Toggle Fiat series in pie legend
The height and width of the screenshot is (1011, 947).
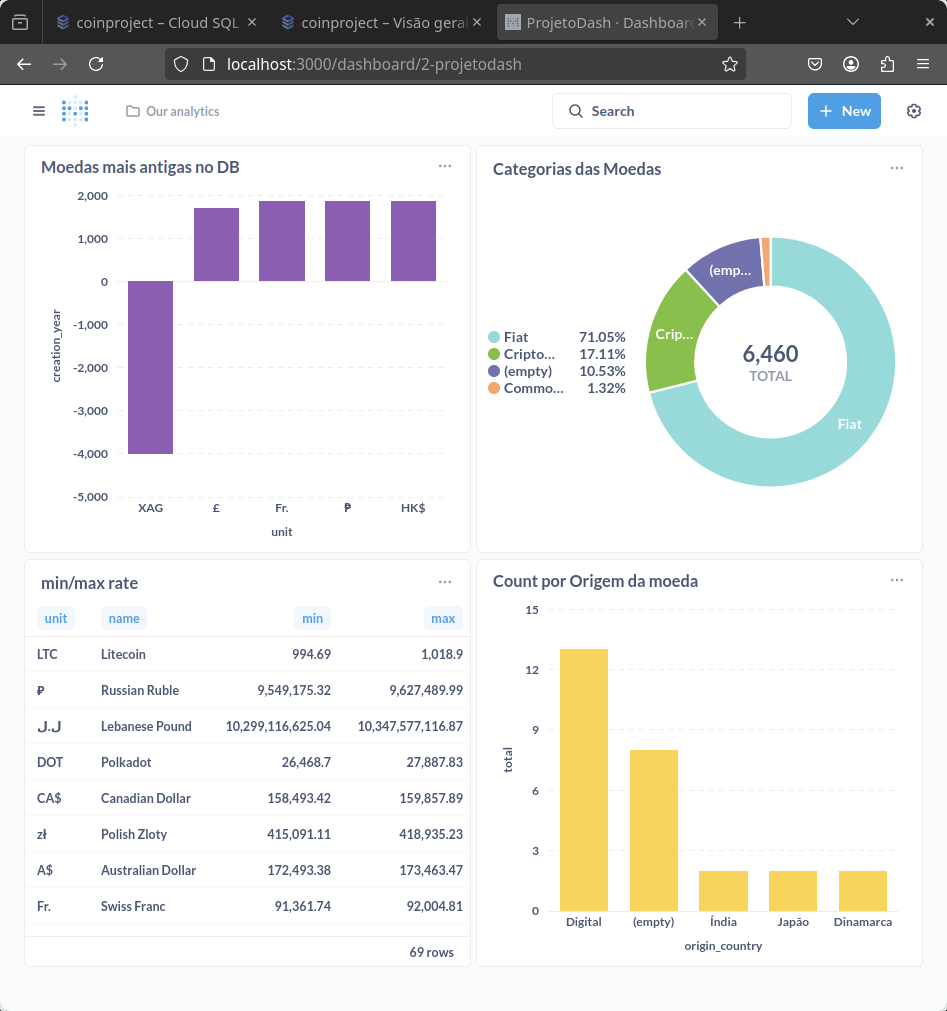coord(509,337)
